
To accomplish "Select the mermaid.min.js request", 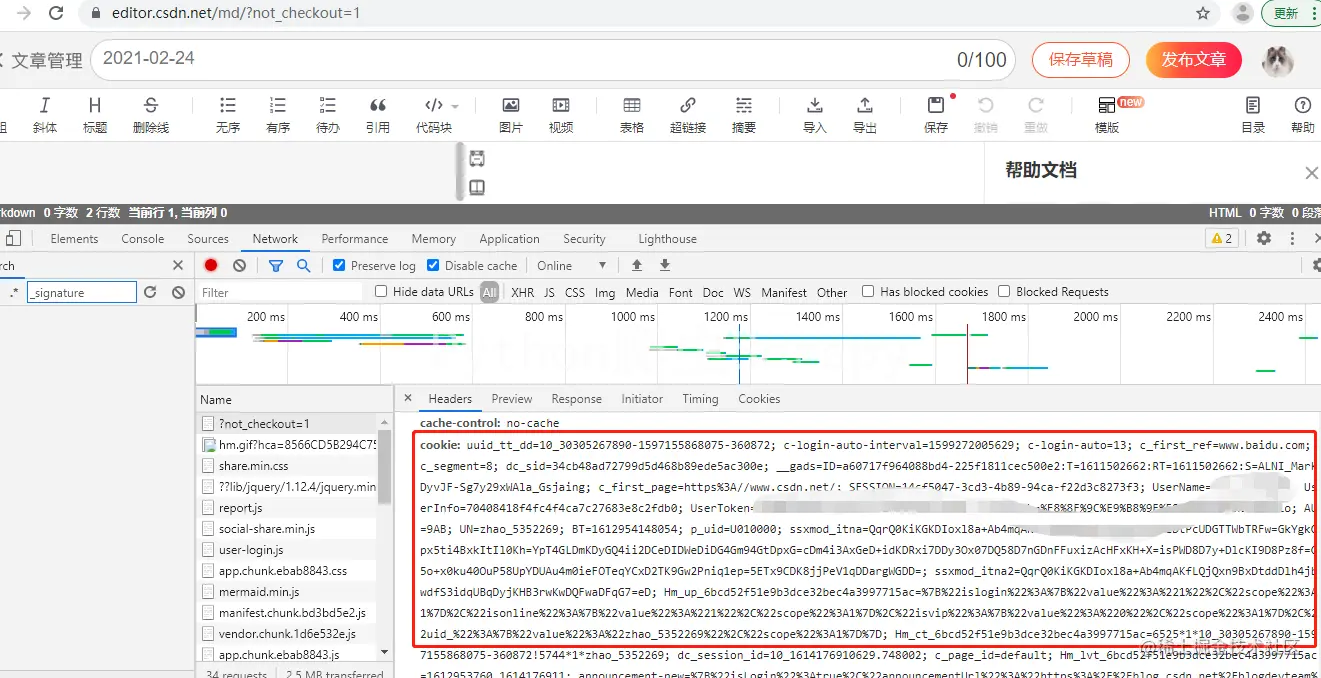I will click(287, 591).
